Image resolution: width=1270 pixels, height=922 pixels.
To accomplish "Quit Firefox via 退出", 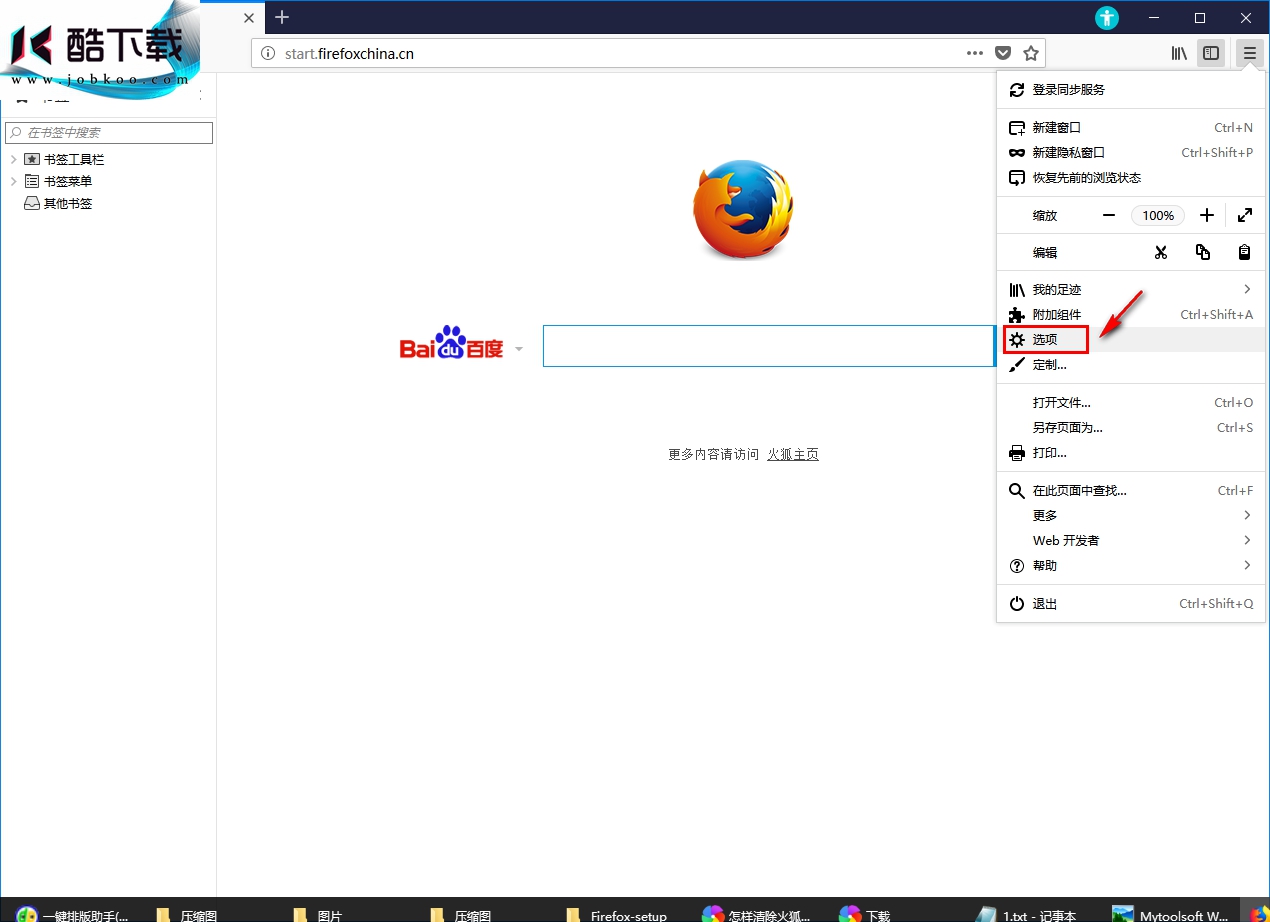I will [x=1131, y=604].
